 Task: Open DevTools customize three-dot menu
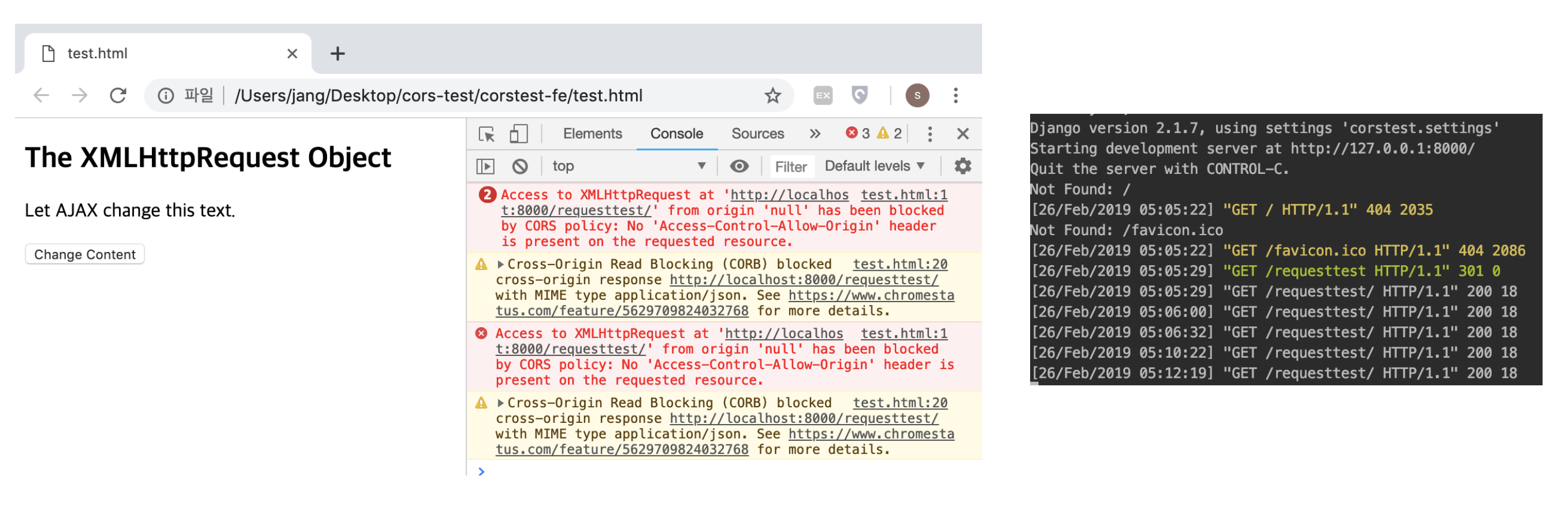tap(930, 134)
